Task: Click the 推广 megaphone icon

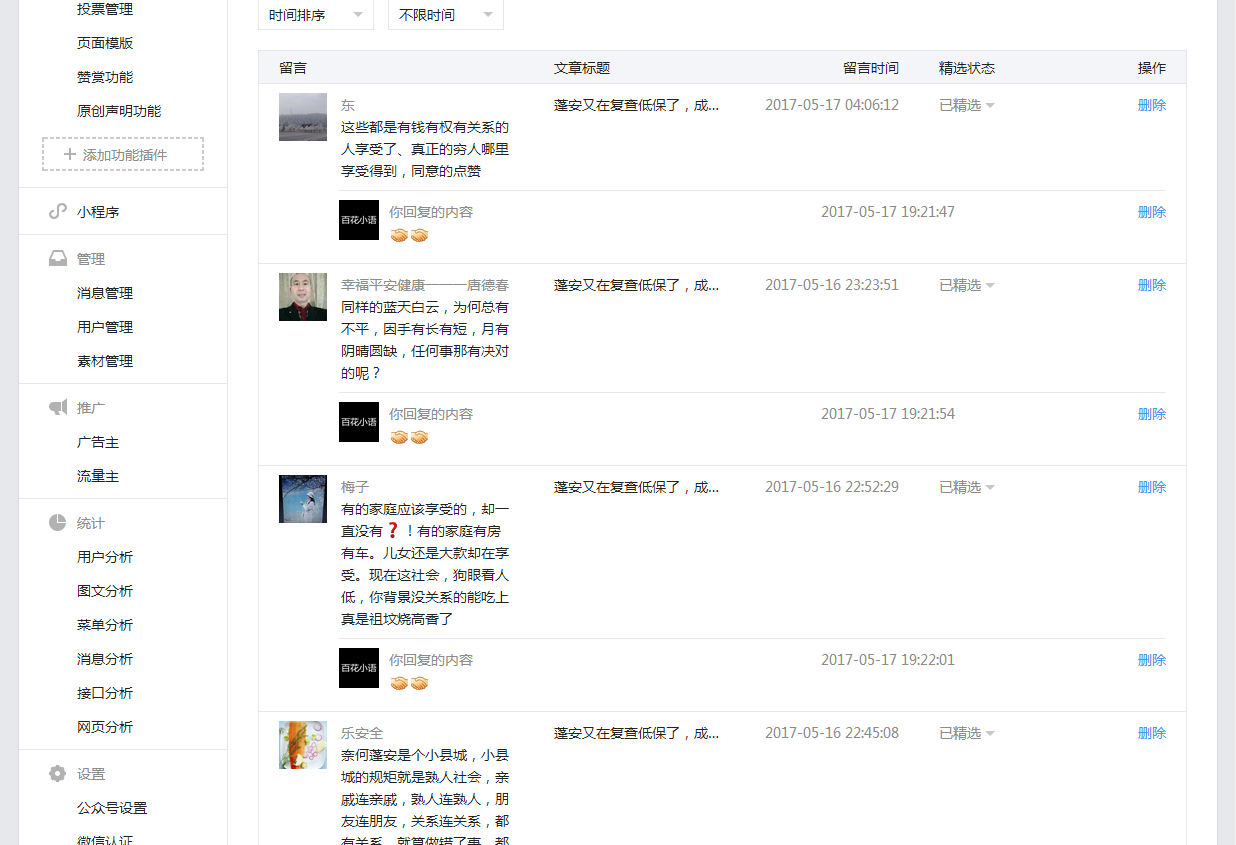Action: [x=58, y=408]
